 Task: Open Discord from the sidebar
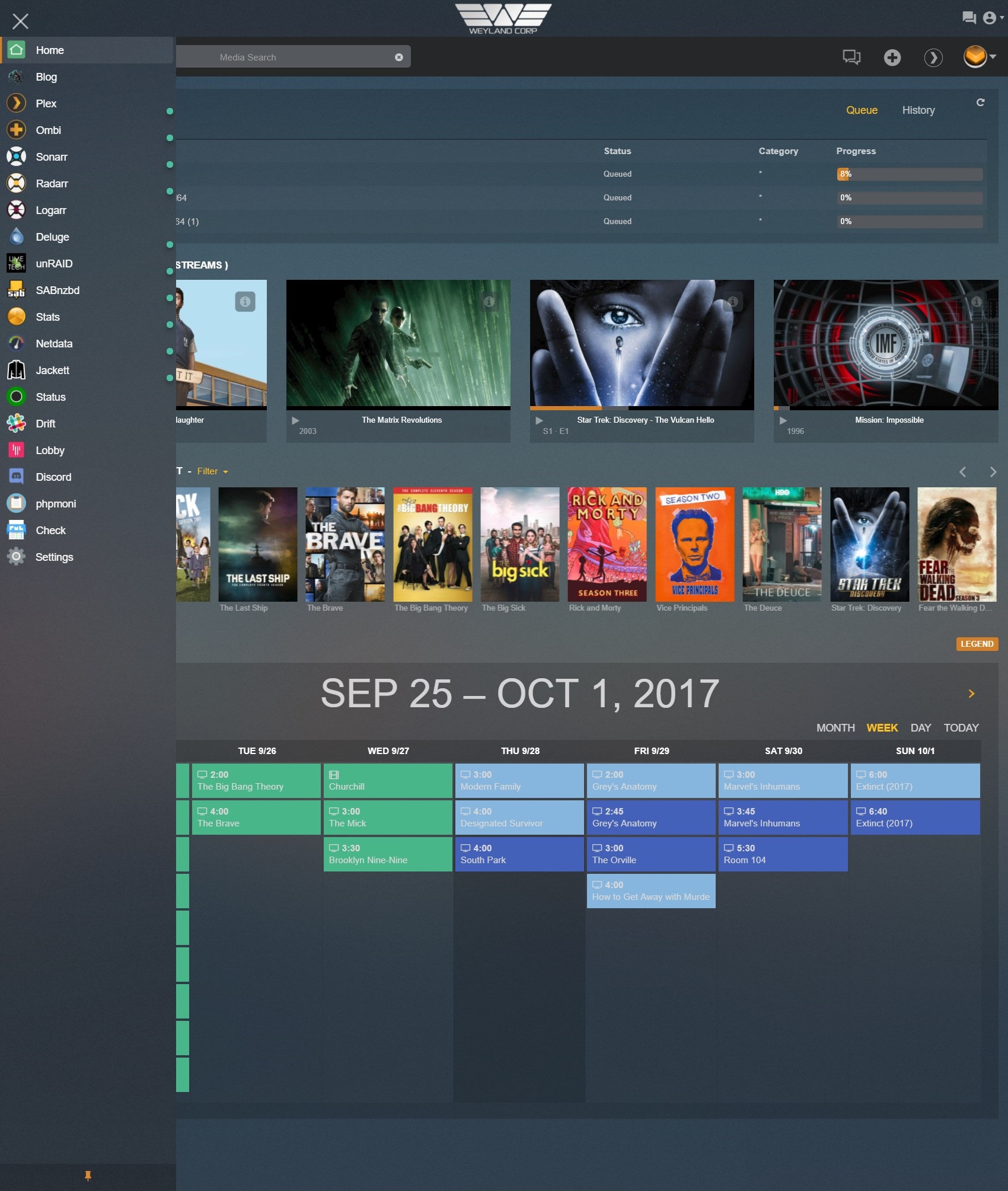click(x=87, y=477)
